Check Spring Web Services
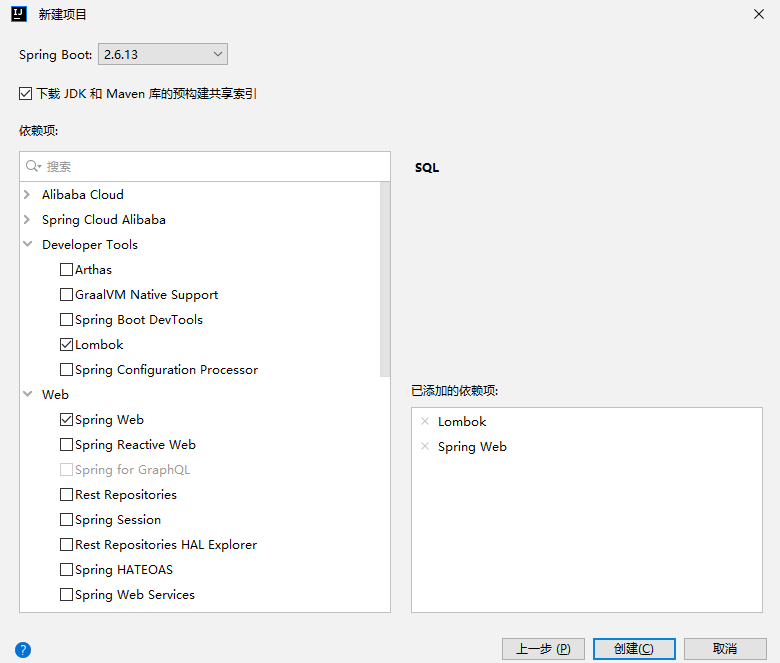The width and height of the screenshot is (780, 663). point(66,594)
